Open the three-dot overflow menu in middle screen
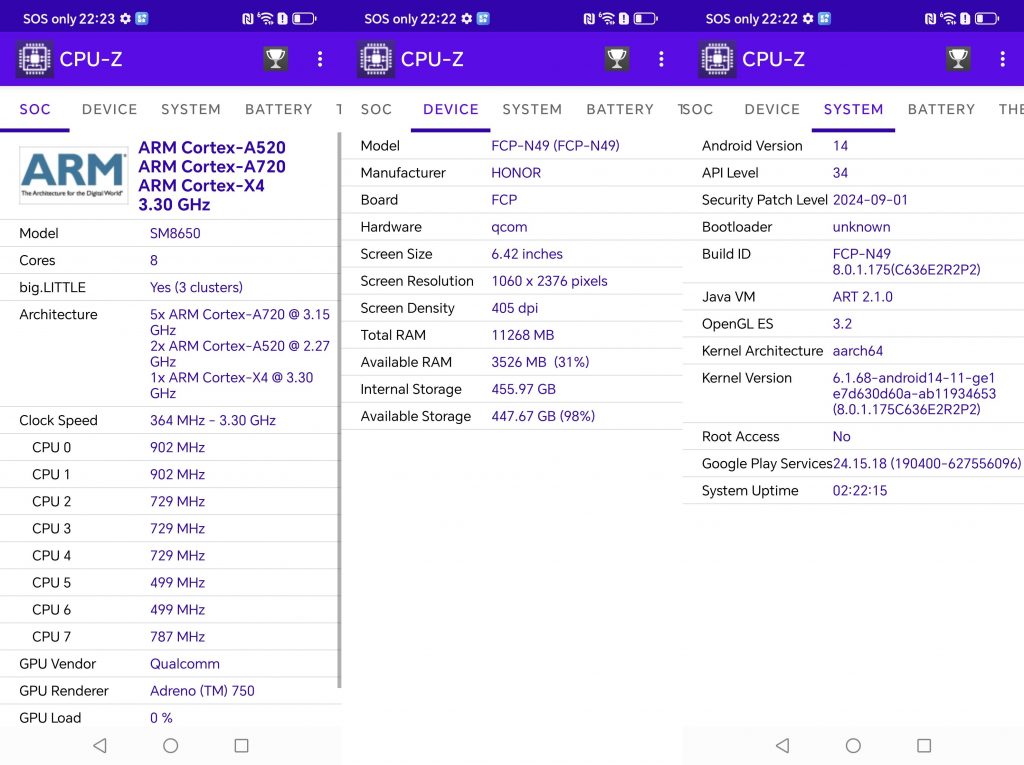 click(662, 59)
